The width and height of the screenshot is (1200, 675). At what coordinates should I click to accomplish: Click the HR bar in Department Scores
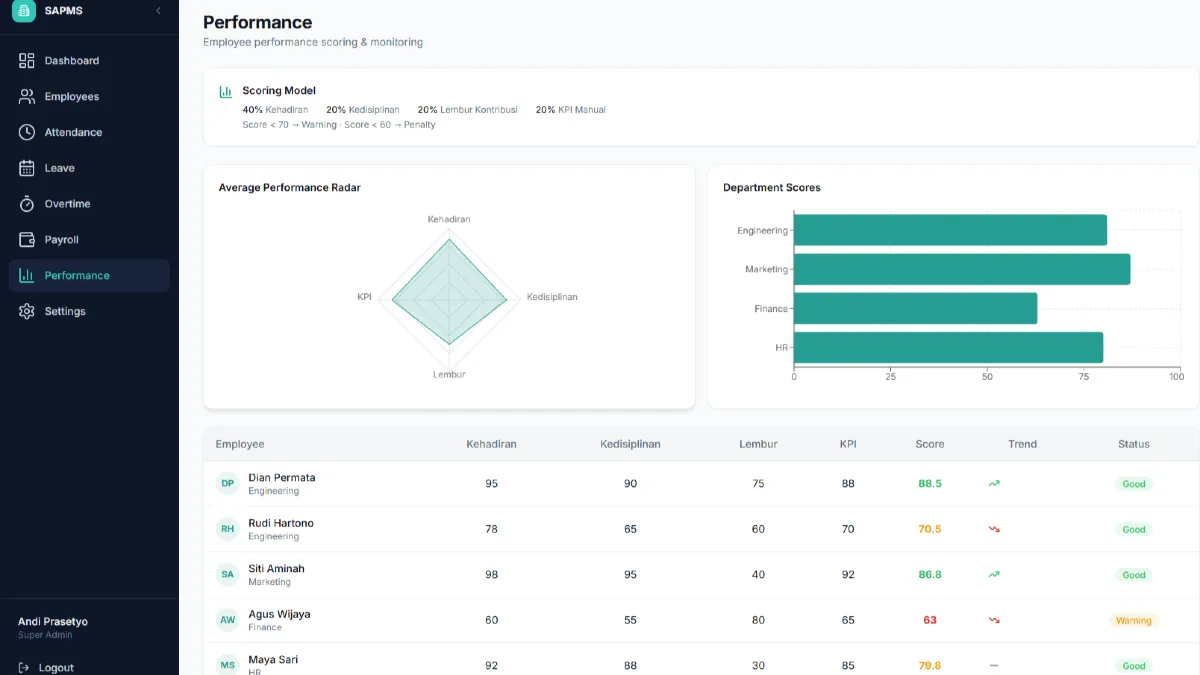[948, 347]
